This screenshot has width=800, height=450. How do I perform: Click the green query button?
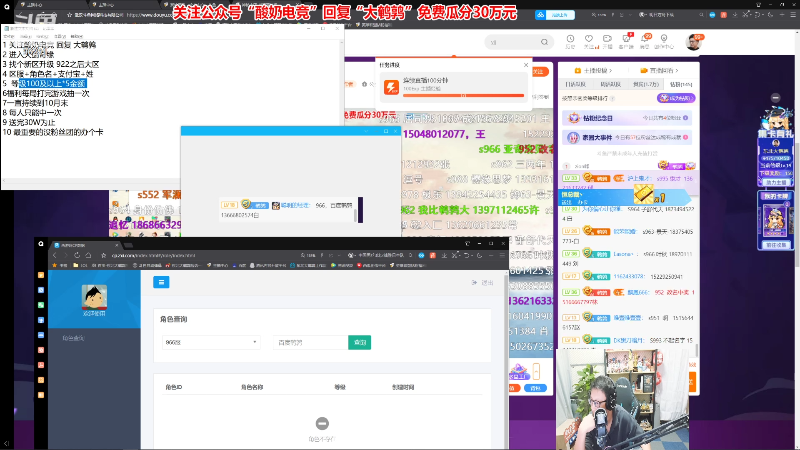pos(360,342)
